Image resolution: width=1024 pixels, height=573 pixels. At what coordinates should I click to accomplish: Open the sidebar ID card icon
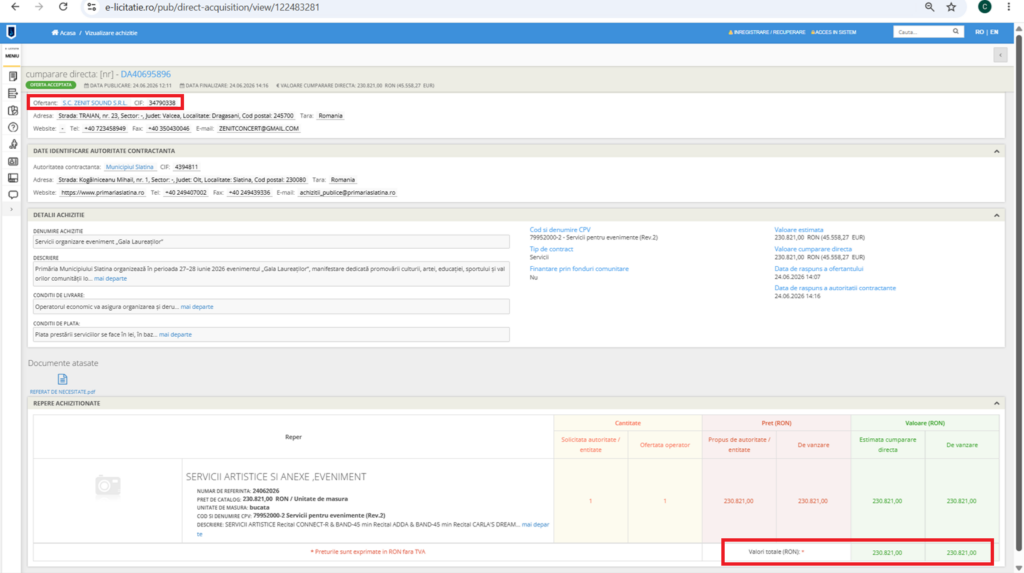point(12,161)
